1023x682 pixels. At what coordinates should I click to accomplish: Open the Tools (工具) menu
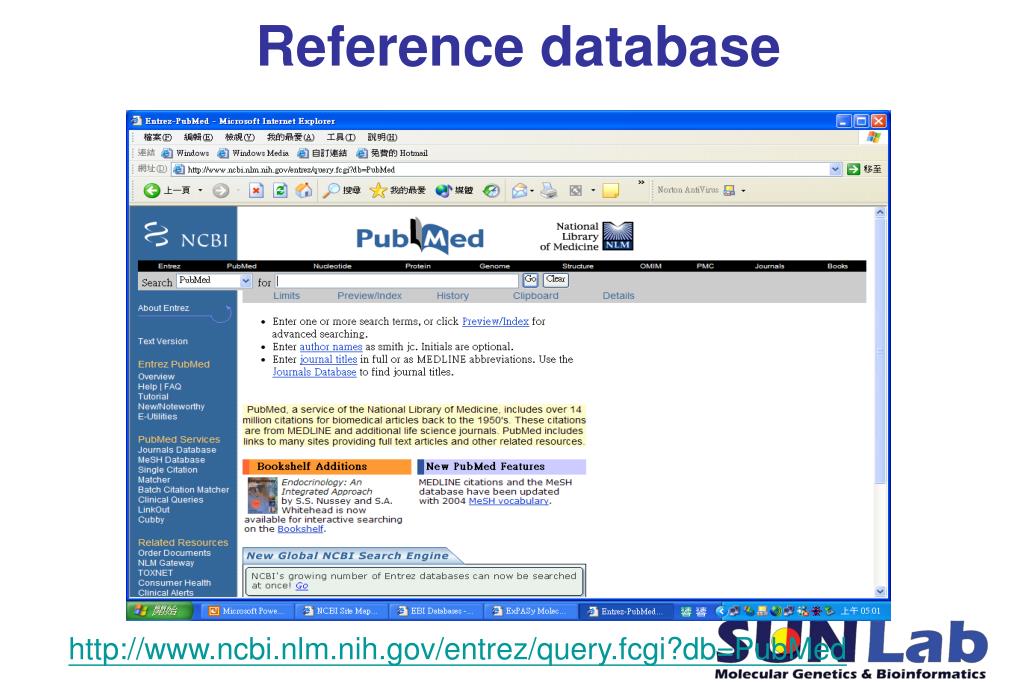point(341,137)
